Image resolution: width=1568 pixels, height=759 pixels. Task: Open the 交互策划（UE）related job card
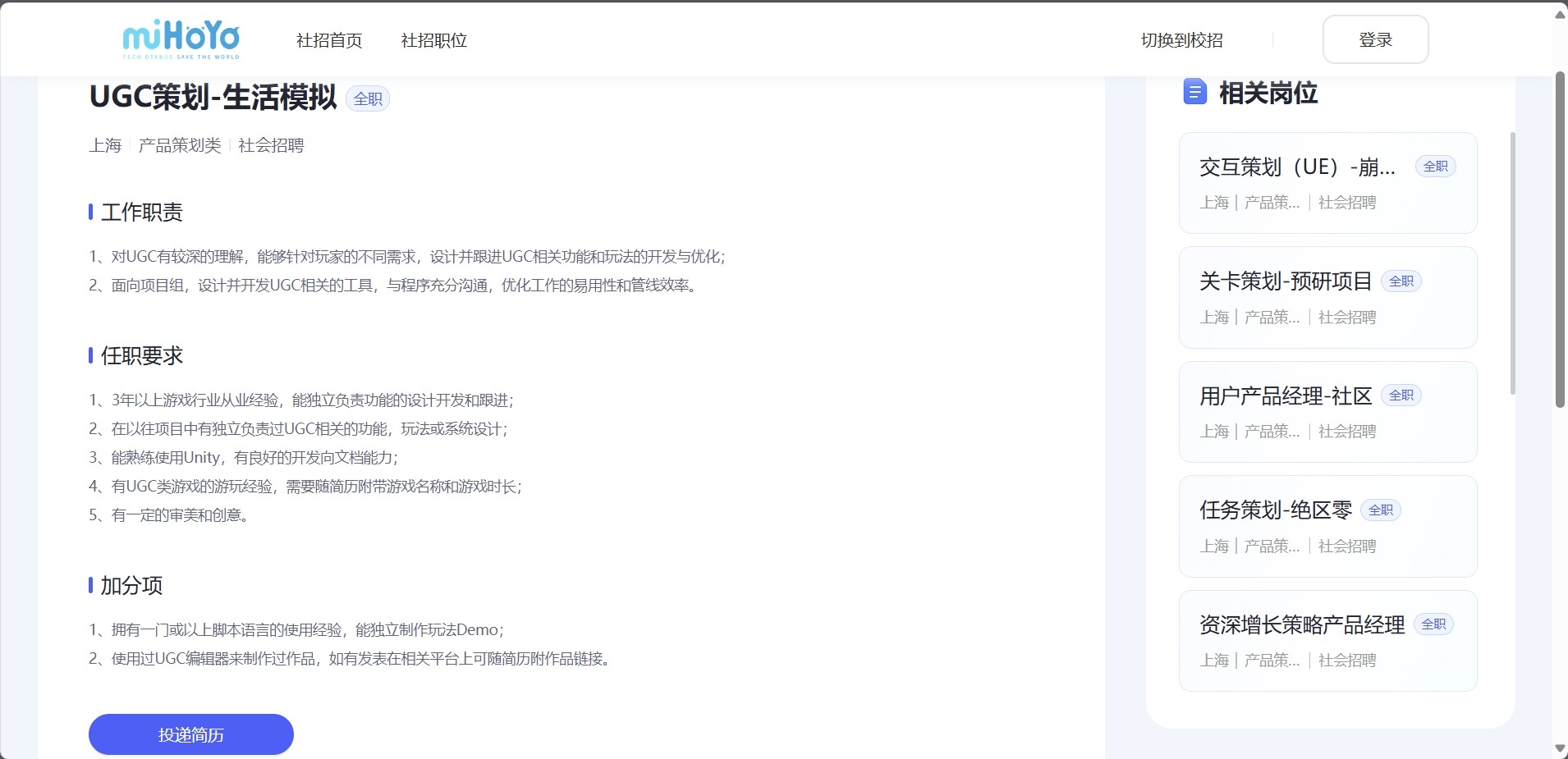[x=1327, y=183]
